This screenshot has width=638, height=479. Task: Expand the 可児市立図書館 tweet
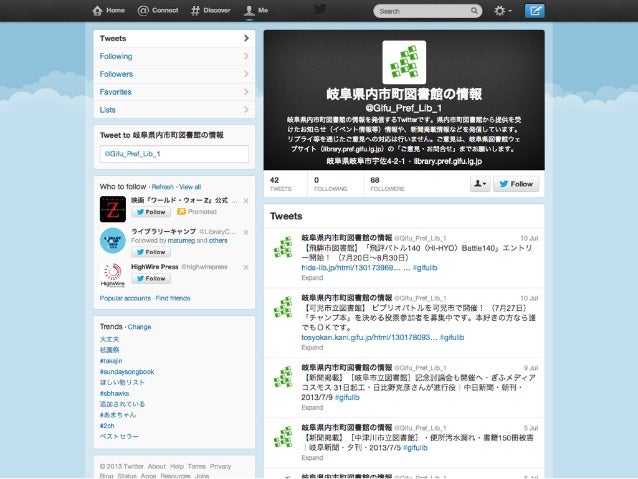[312, 348]
